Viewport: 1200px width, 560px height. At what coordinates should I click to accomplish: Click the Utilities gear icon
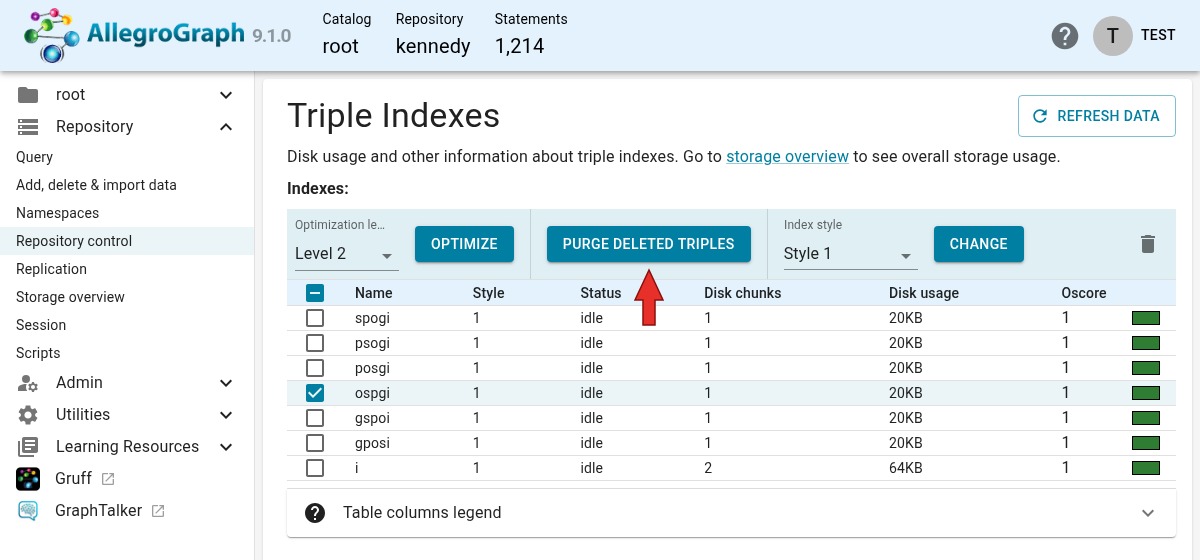[28, 414]
